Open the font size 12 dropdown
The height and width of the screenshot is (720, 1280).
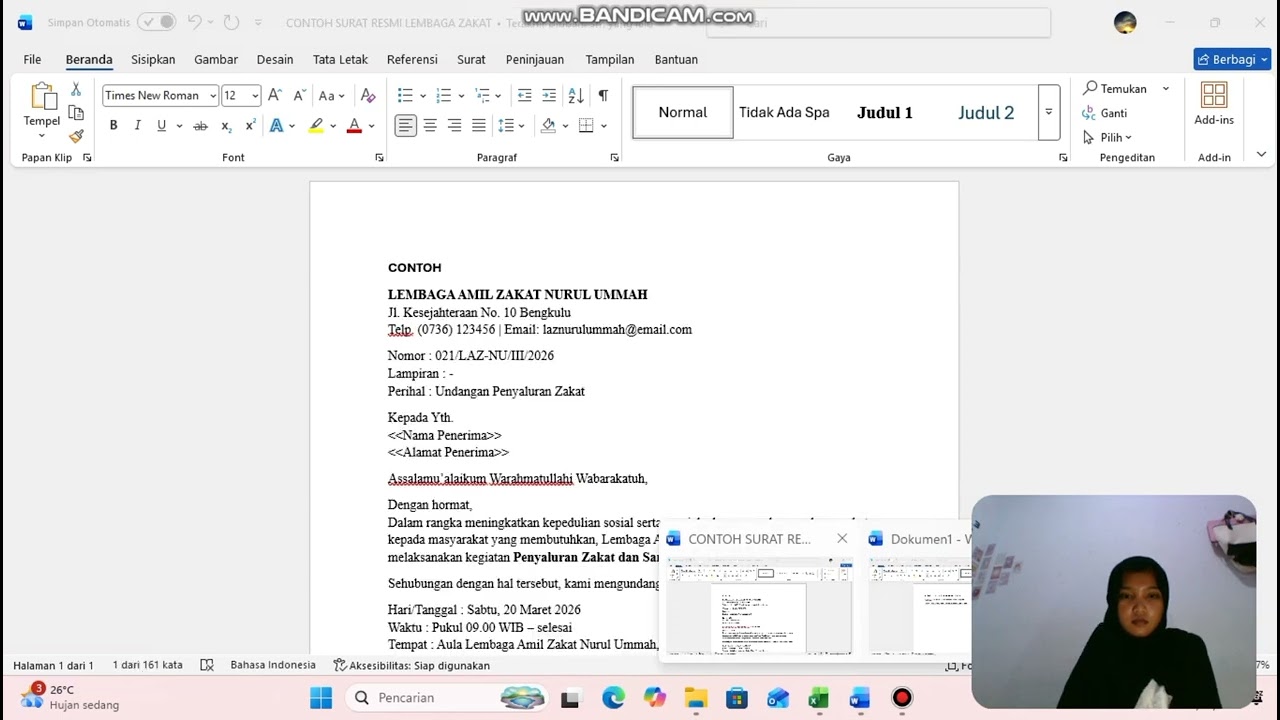coord(255,96)
